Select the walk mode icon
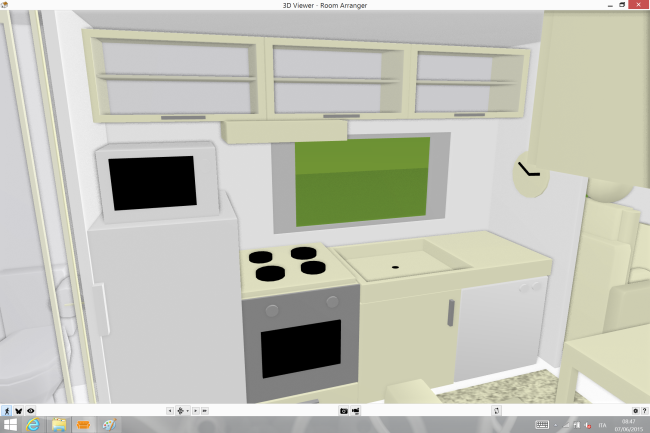Viewport: 650px width, 433px height. point(7,410)
